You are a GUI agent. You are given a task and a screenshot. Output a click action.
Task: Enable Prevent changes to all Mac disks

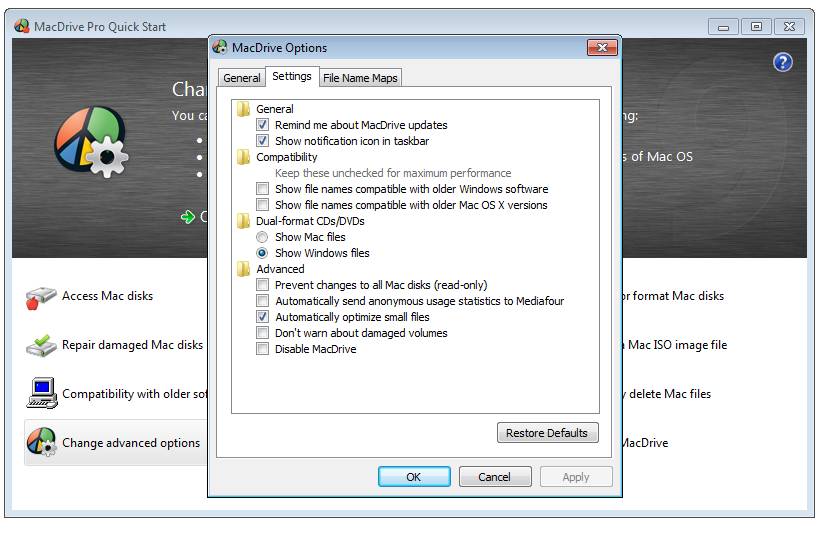tap(262, 285)
